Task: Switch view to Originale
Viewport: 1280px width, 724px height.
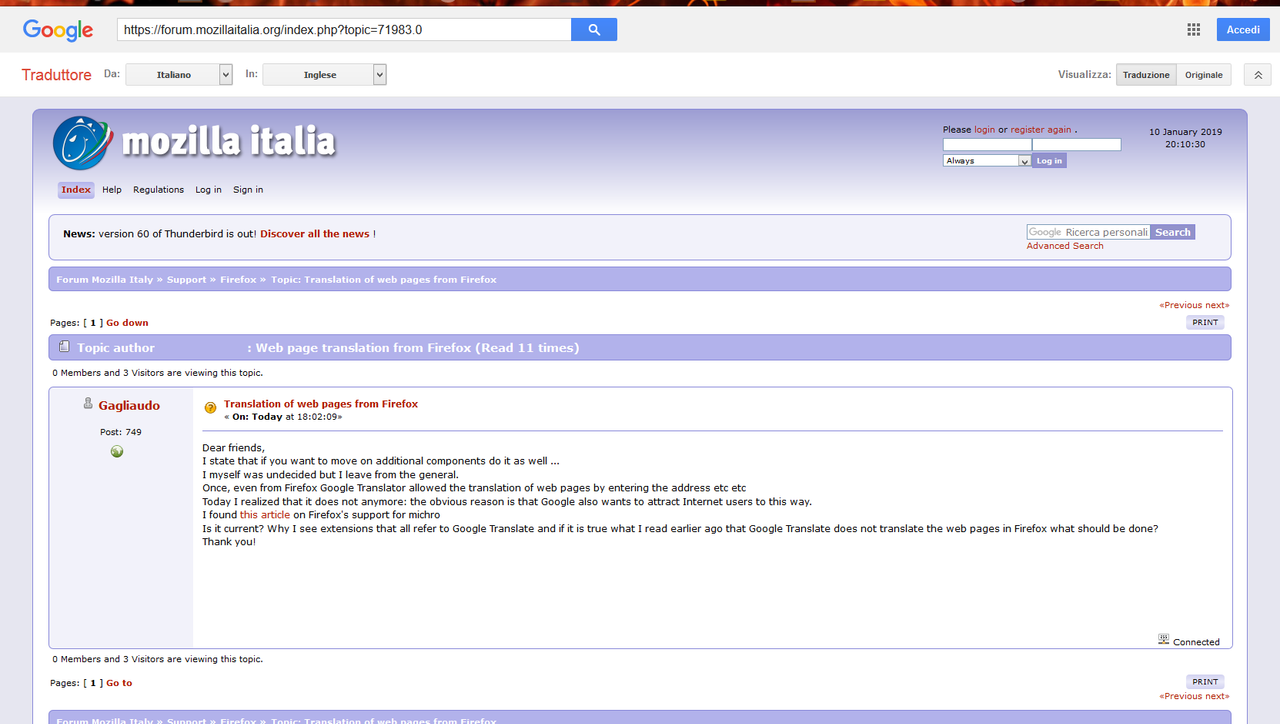Action: point(1204,75)
